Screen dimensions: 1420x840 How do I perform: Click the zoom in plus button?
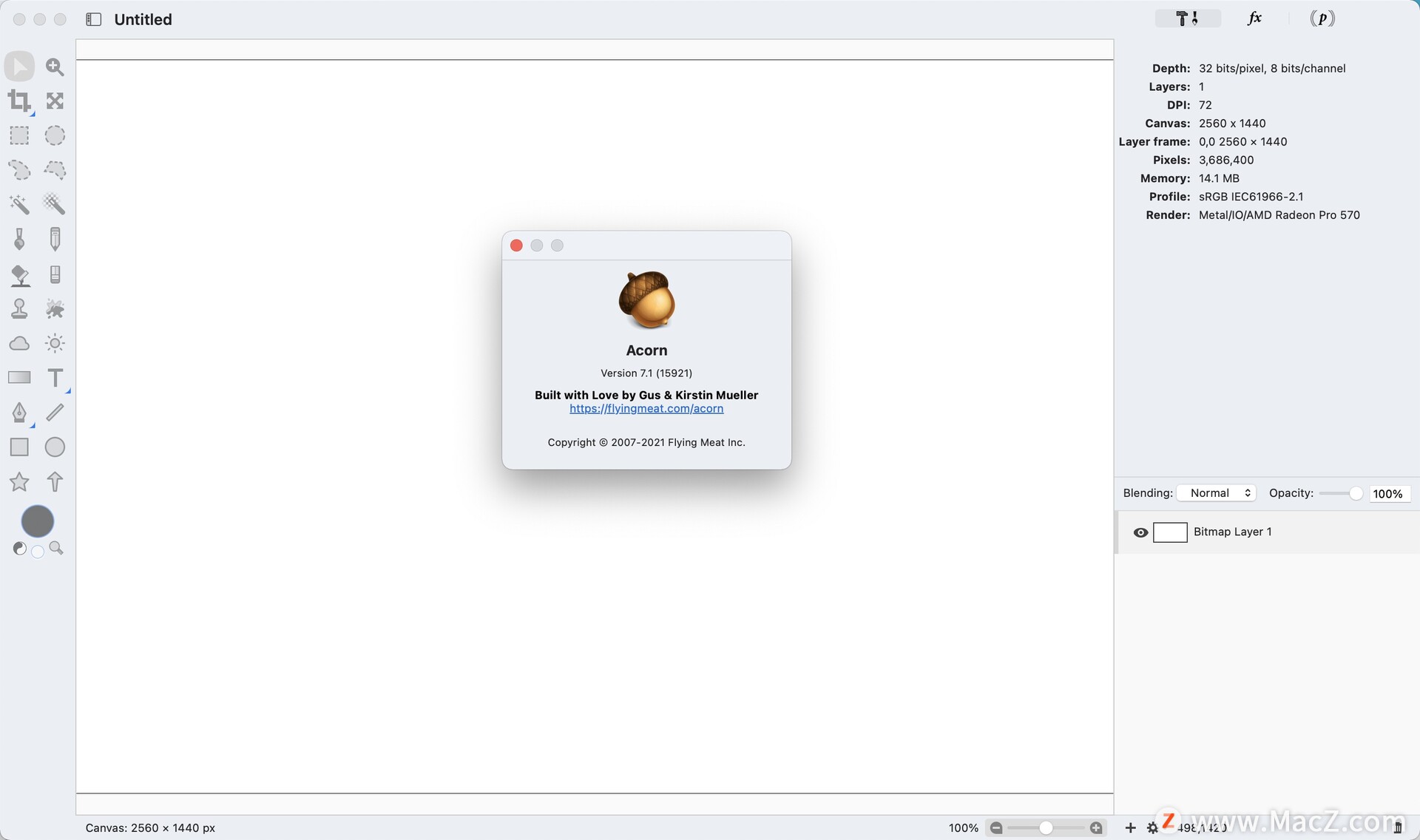click(x=1096, y=828)
